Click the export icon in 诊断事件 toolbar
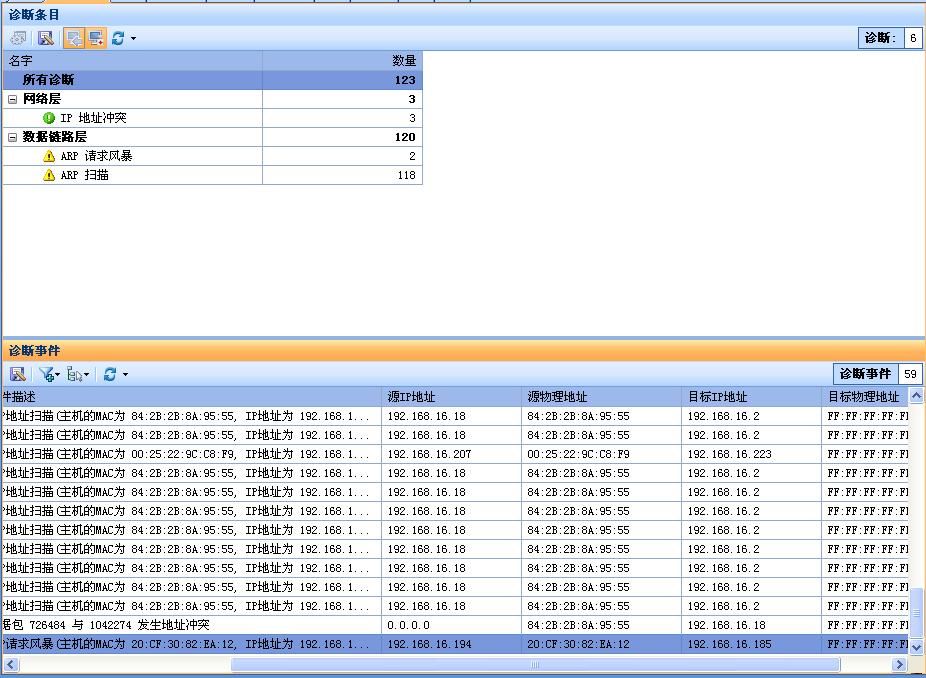Viewport: 926px width, 678px height. pyautogui.click(x=18, y=374)
